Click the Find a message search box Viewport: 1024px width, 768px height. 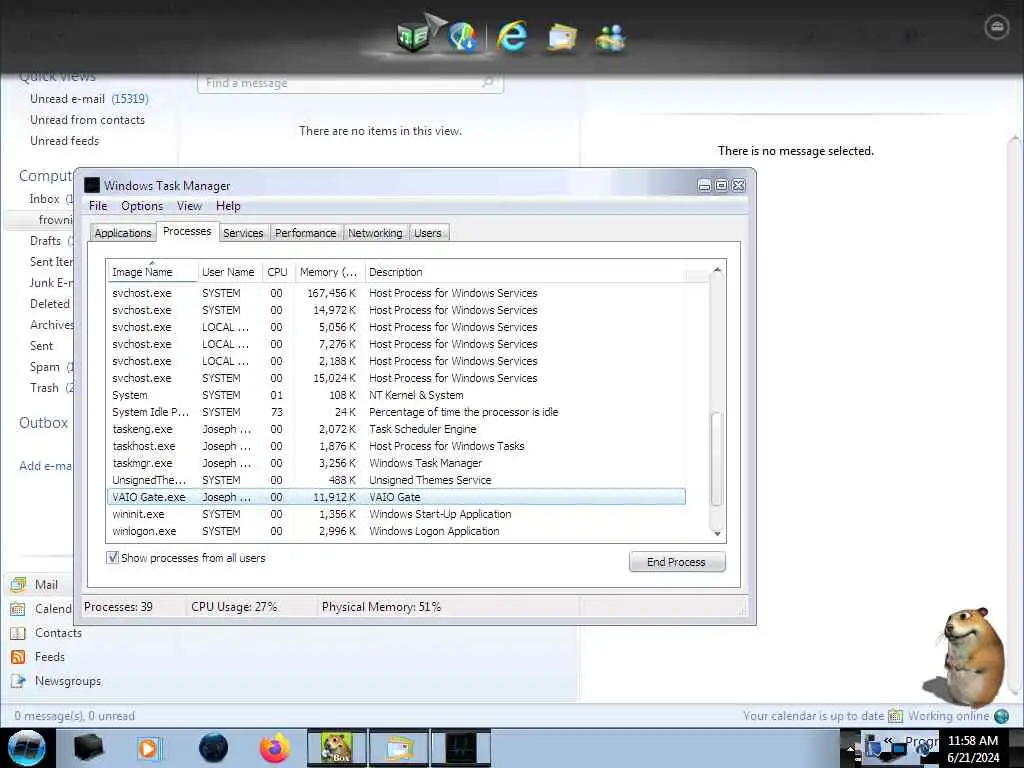tap(349, 83)
